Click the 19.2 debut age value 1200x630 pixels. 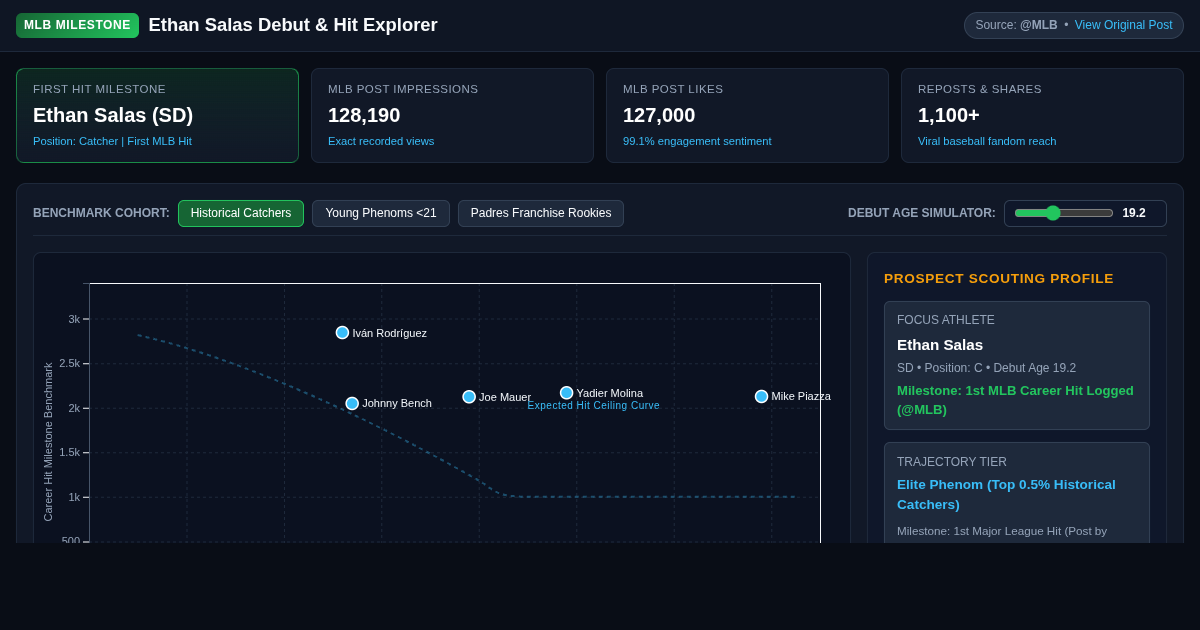[1134, 213]
